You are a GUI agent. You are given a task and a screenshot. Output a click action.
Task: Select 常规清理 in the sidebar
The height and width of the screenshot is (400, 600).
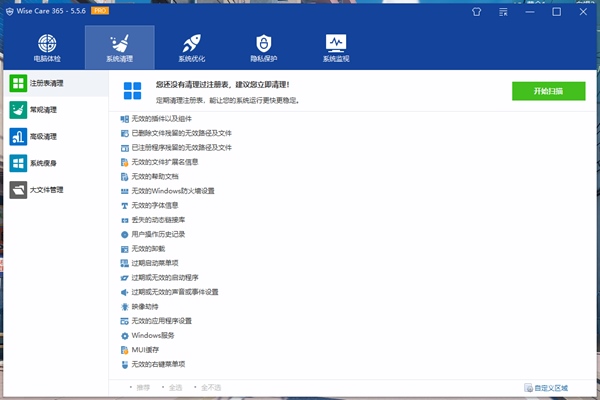[x=43, y=110]
